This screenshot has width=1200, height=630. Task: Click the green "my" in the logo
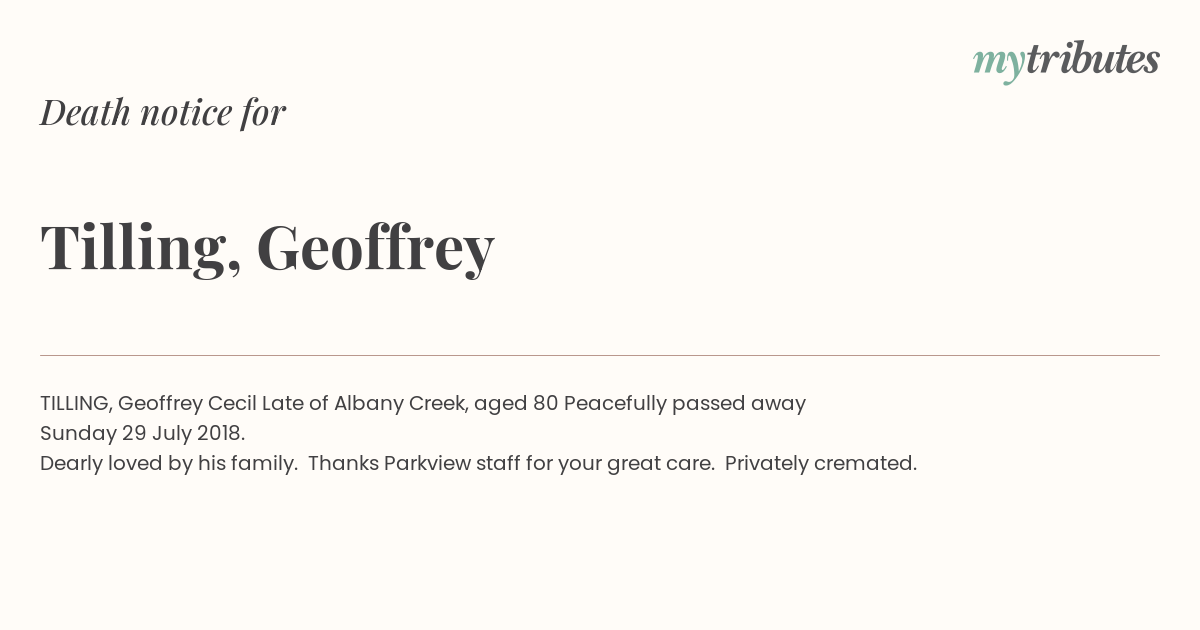(998, 64)
